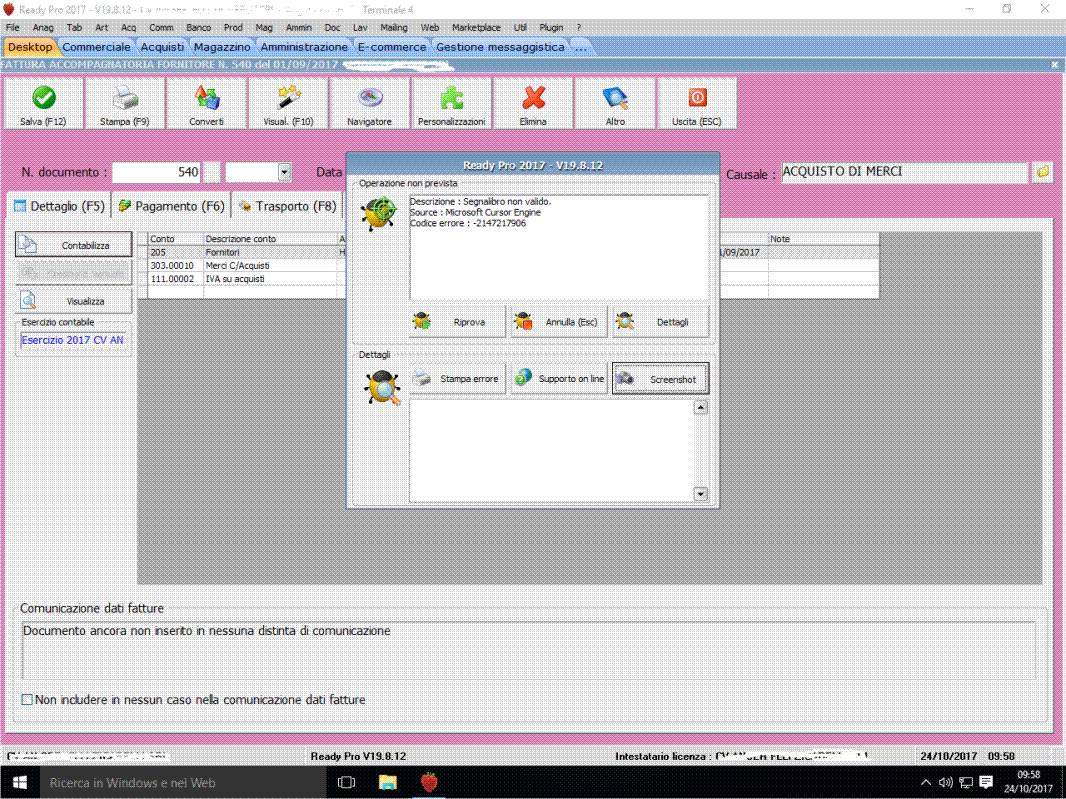Screen dimensions: 1066x799
Task: Click folder icon next to Causale field
Action: pos(1042,172)
